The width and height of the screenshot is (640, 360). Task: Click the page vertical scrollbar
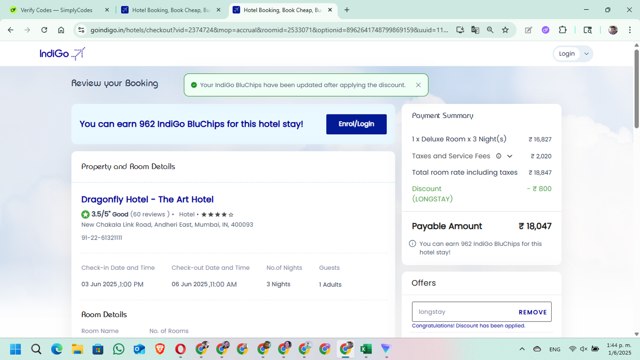(636, 89)
